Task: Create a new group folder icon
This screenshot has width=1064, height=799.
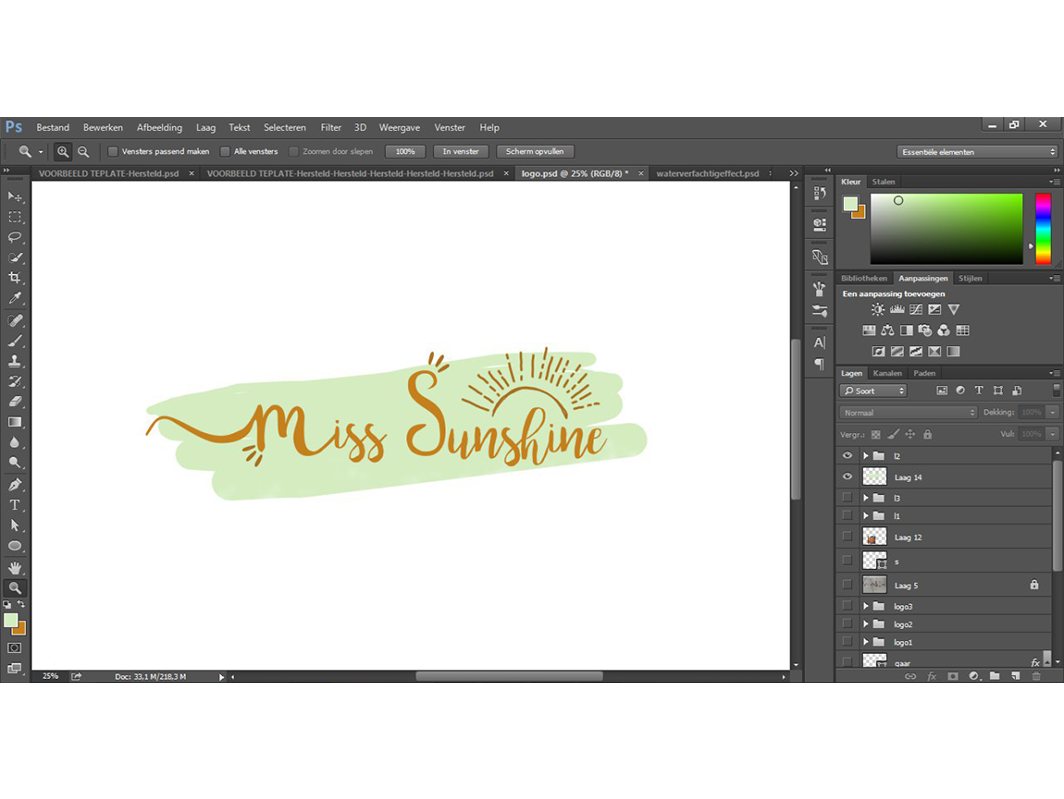Action: [x=995, y=676]
